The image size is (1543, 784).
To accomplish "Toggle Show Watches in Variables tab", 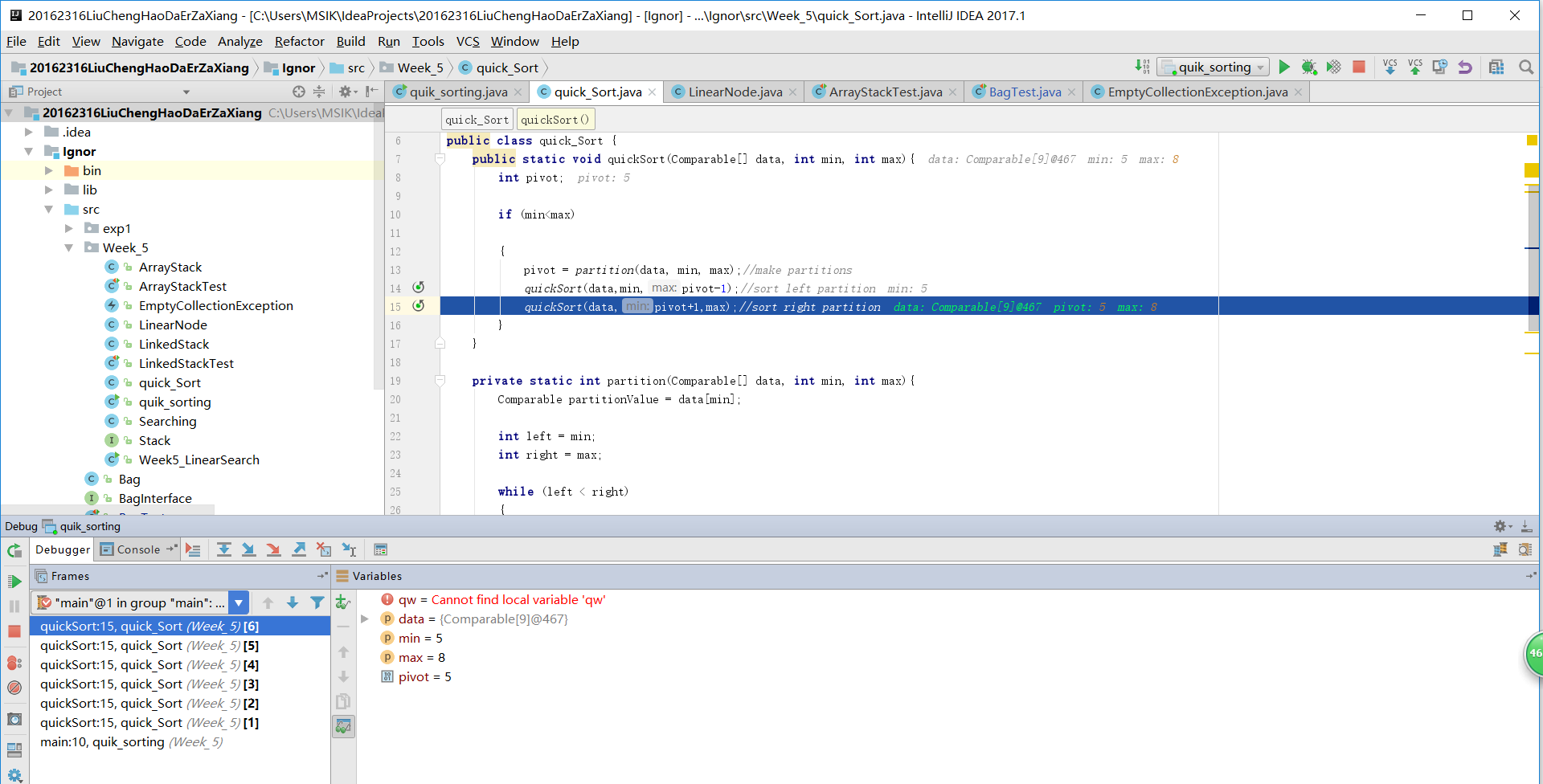I will point(343,726).
